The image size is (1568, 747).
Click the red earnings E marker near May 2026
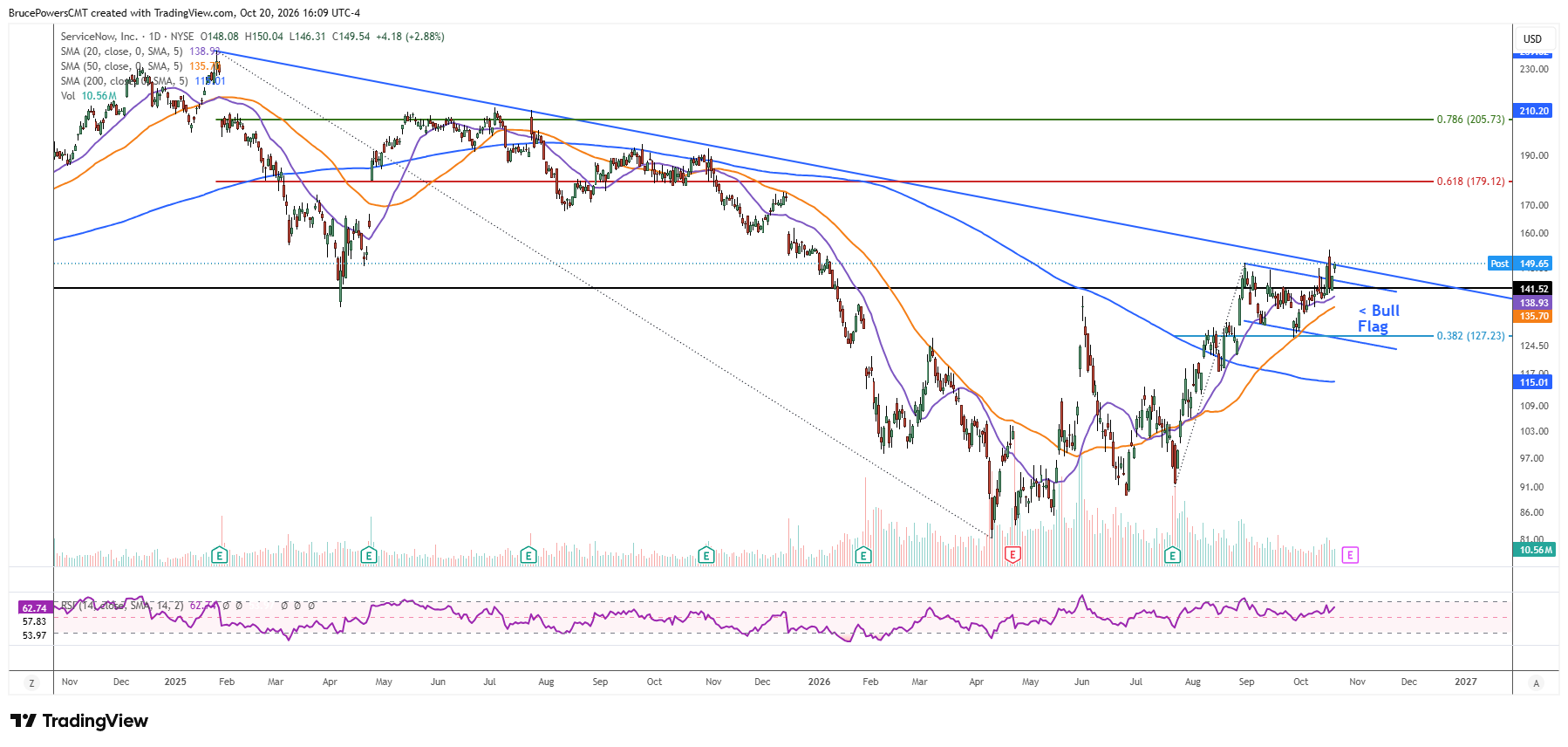pyautogui.click(x=1012, y=554)
